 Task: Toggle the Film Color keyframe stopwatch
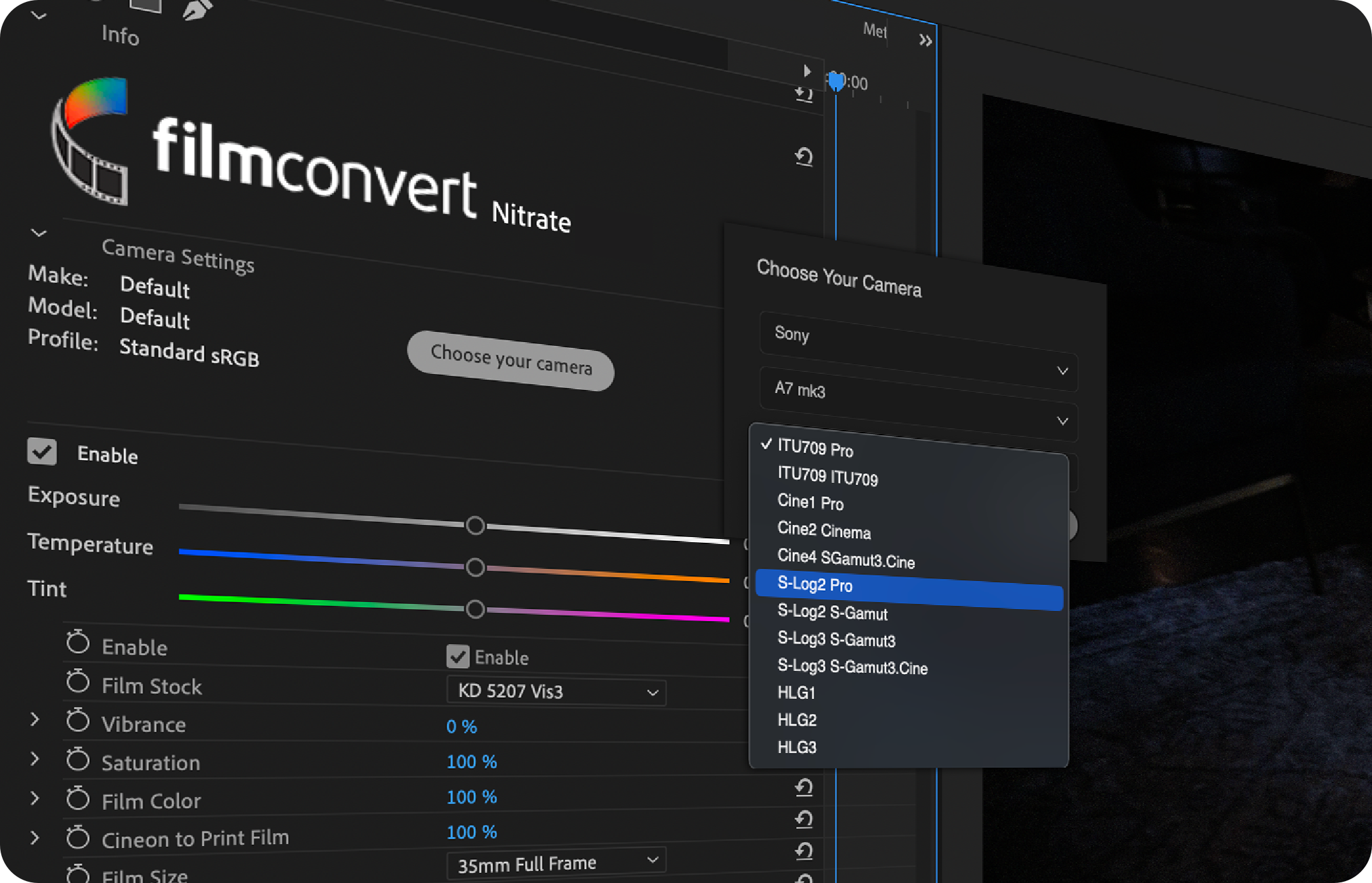[x=78, y=798]
